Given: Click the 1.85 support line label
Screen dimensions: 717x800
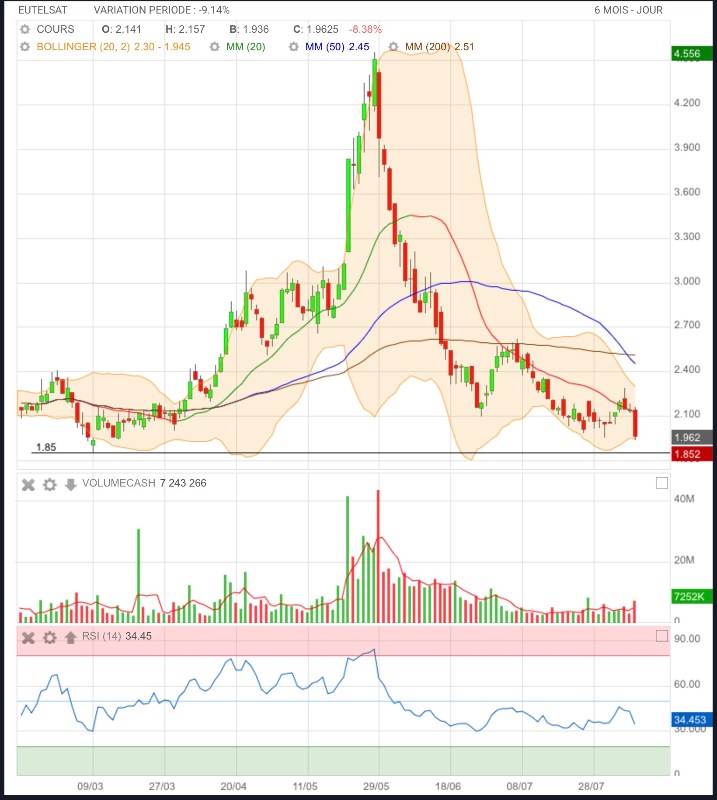Looking at the screenshot, I should pos(46,447).
